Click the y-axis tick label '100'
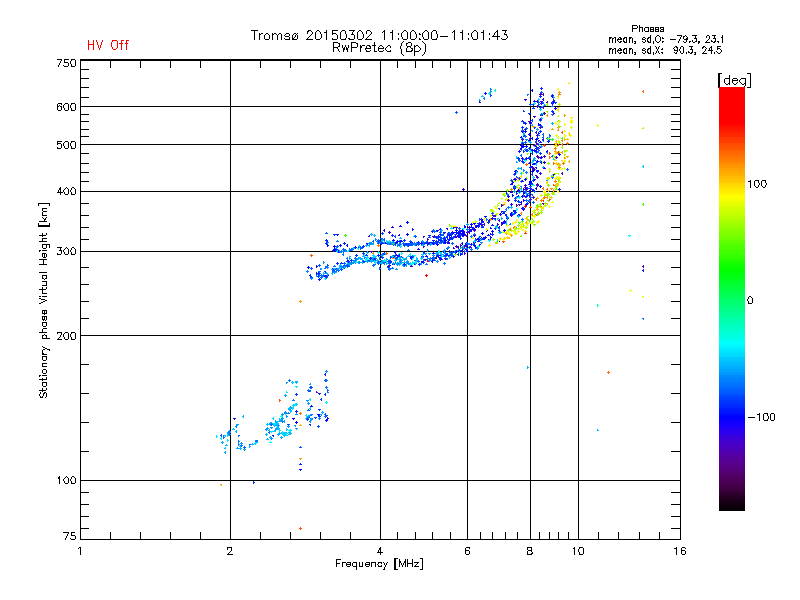The width and height of the screenshot is (800, 600). click(x=66, y=480)
